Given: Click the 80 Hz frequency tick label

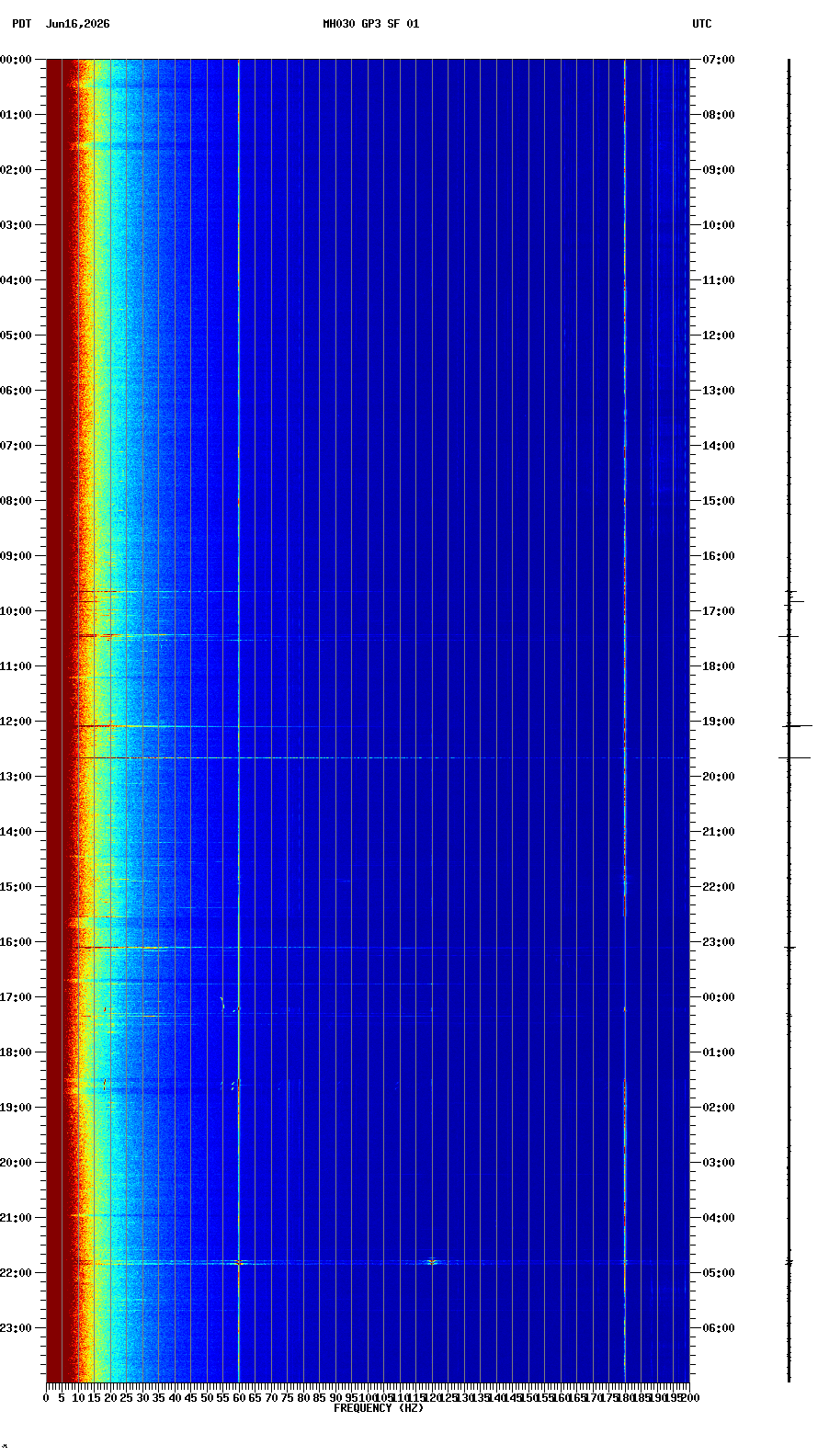Looking at the screenshot, I should [x=303, y=1398].
